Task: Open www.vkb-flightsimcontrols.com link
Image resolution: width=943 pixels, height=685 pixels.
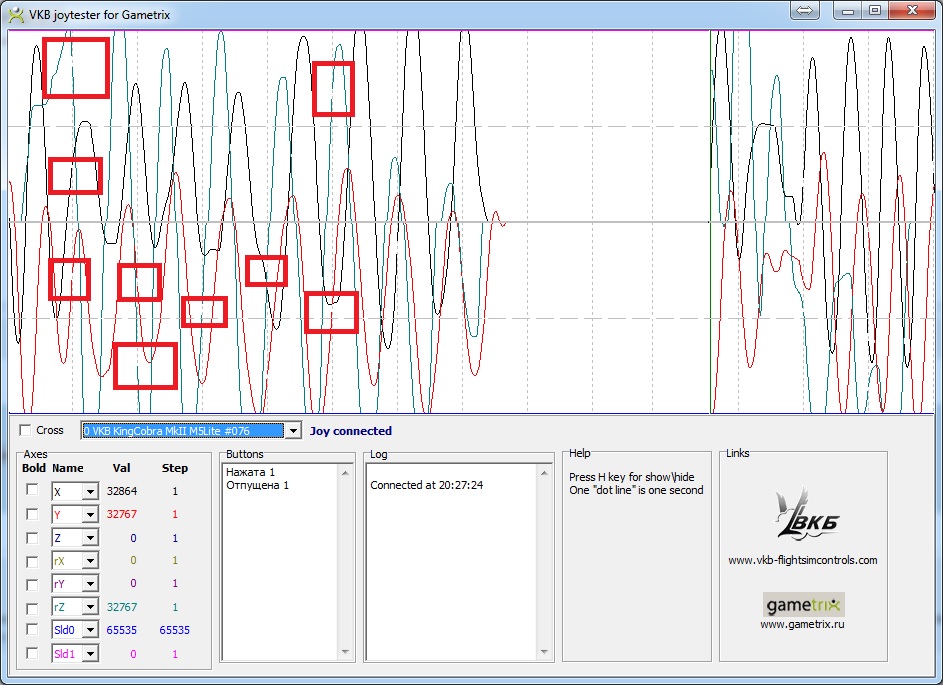Action: [x=802, y=561]
